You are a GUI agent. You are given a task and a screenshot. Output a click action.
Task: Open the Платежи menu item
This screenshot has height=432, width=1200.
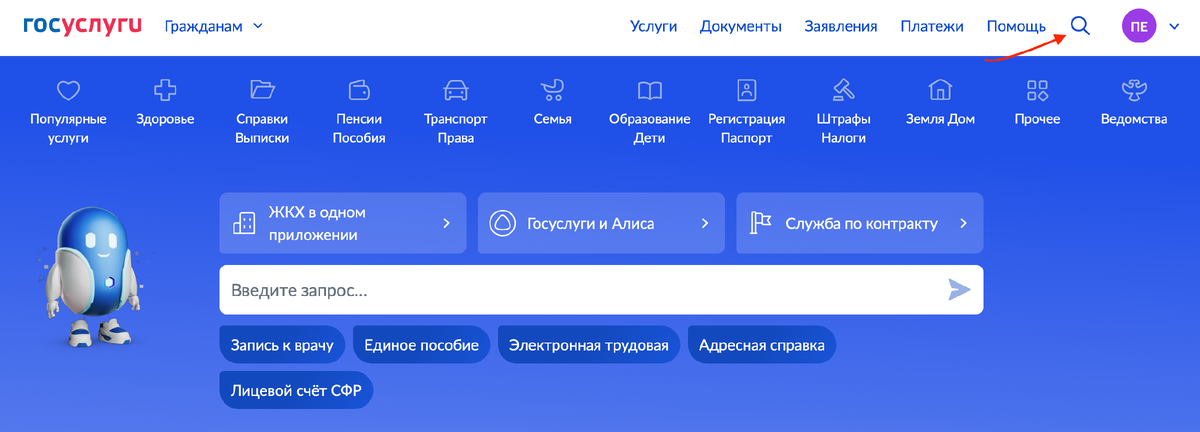coord(932,27)
